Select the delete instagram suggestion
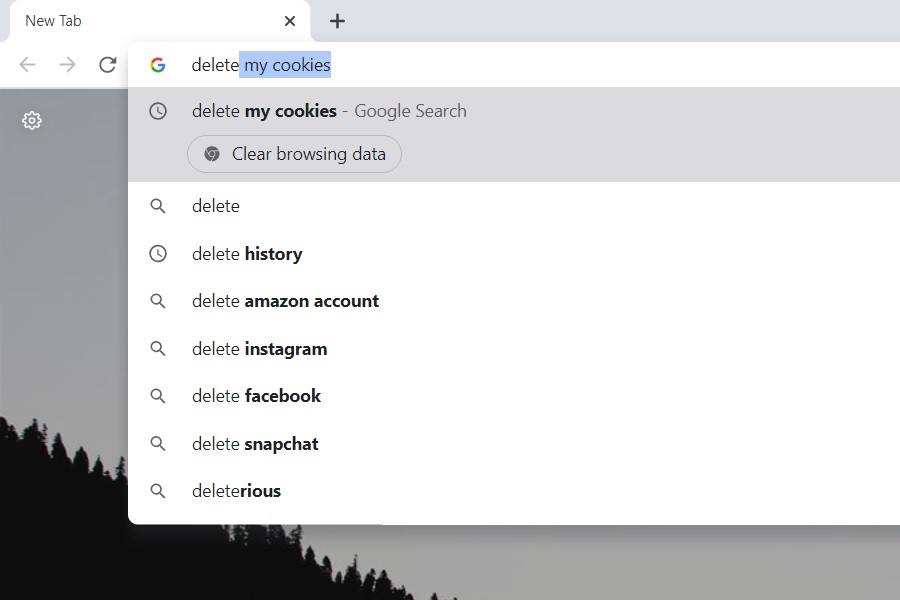This screenshot has width=900, height=600. 259,349
